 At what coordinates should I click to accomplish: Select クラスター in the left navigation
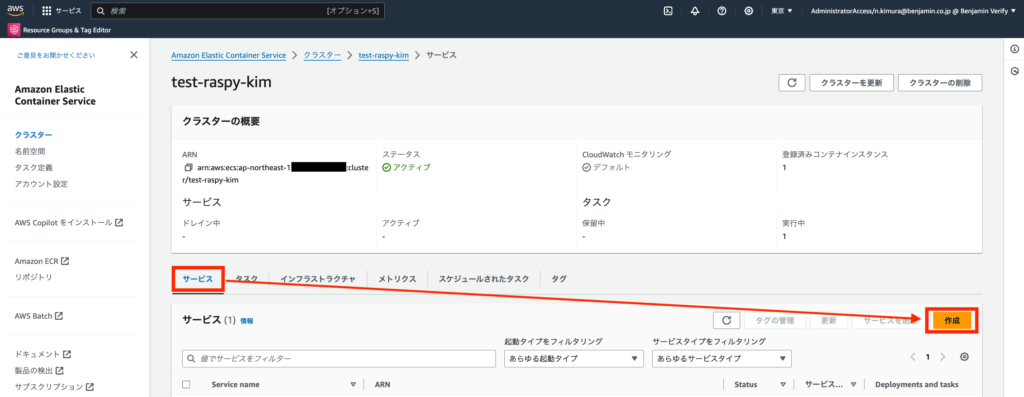click(33, 135)
